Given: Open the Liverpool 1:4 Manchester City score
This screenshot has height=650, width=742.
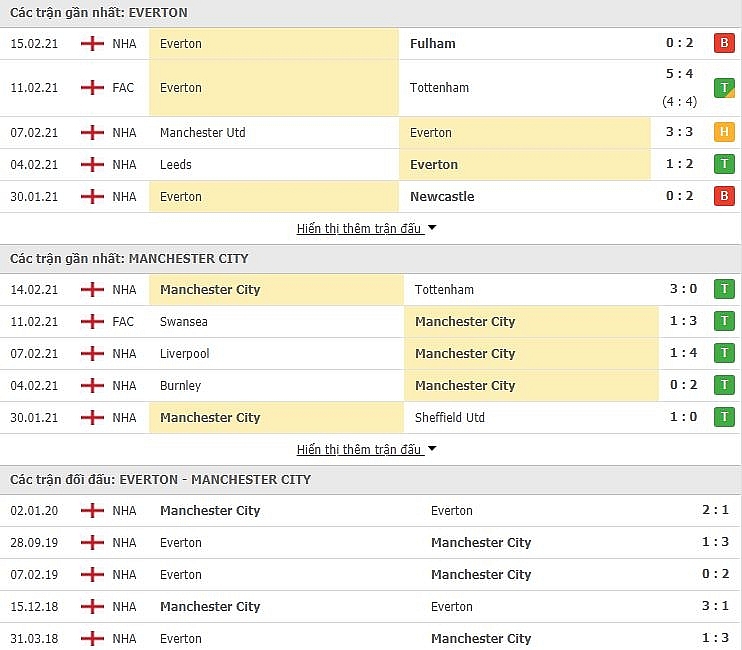Looking at the screenshot, I should tap(683, 354).
